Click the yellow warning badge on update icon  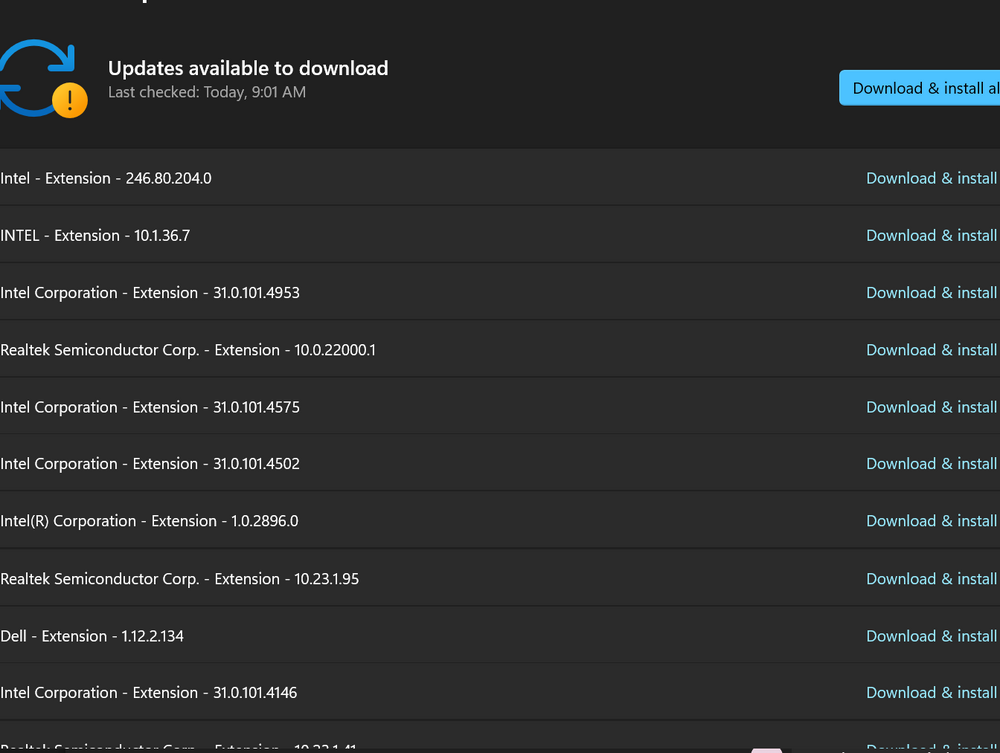[x=69, y=100]
